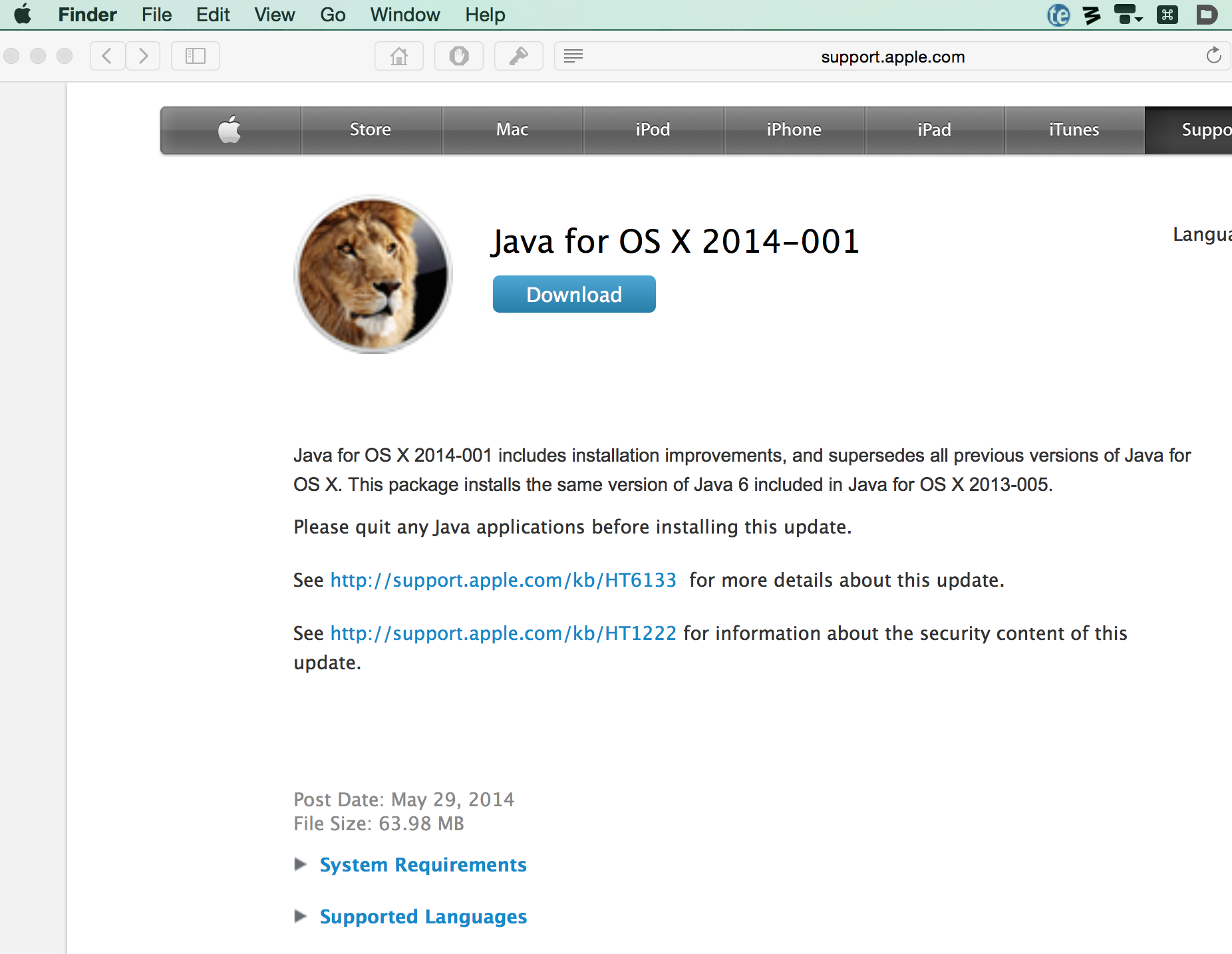Viewport: 1232px width, 954px height.
Task: Click the stop-hand ad blocker icon
Action: click(458, 56)
